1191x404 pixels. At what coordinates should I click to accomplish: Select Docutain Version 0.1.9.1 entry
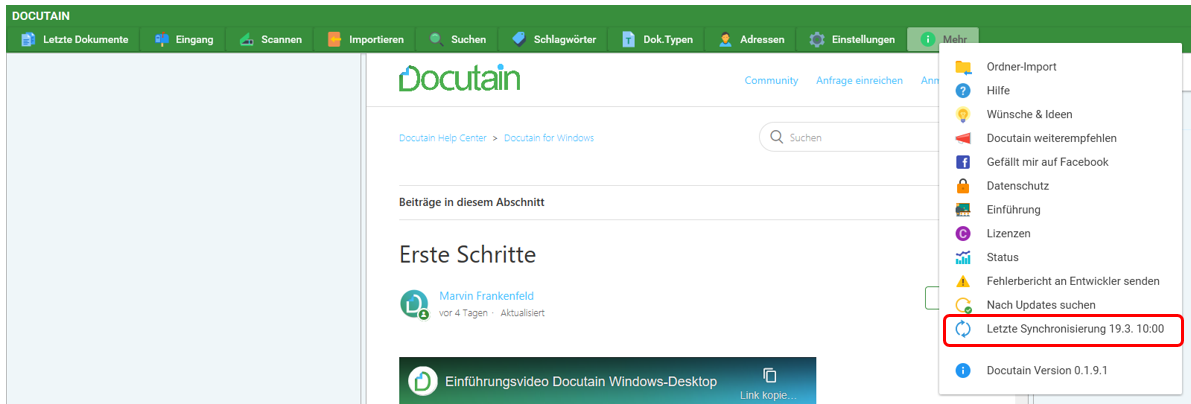pos(1060,371)
